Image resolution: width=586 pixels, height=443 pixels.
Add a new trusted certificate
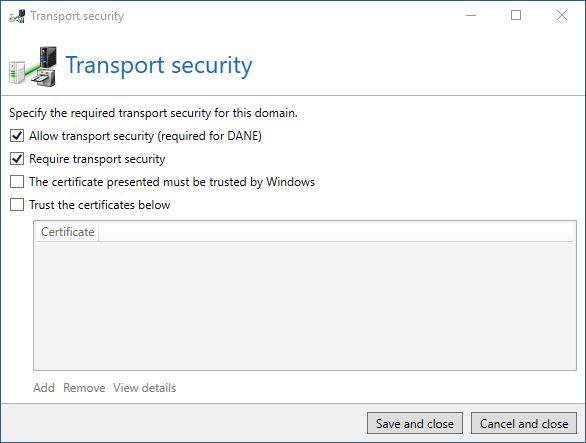(44, 388)
